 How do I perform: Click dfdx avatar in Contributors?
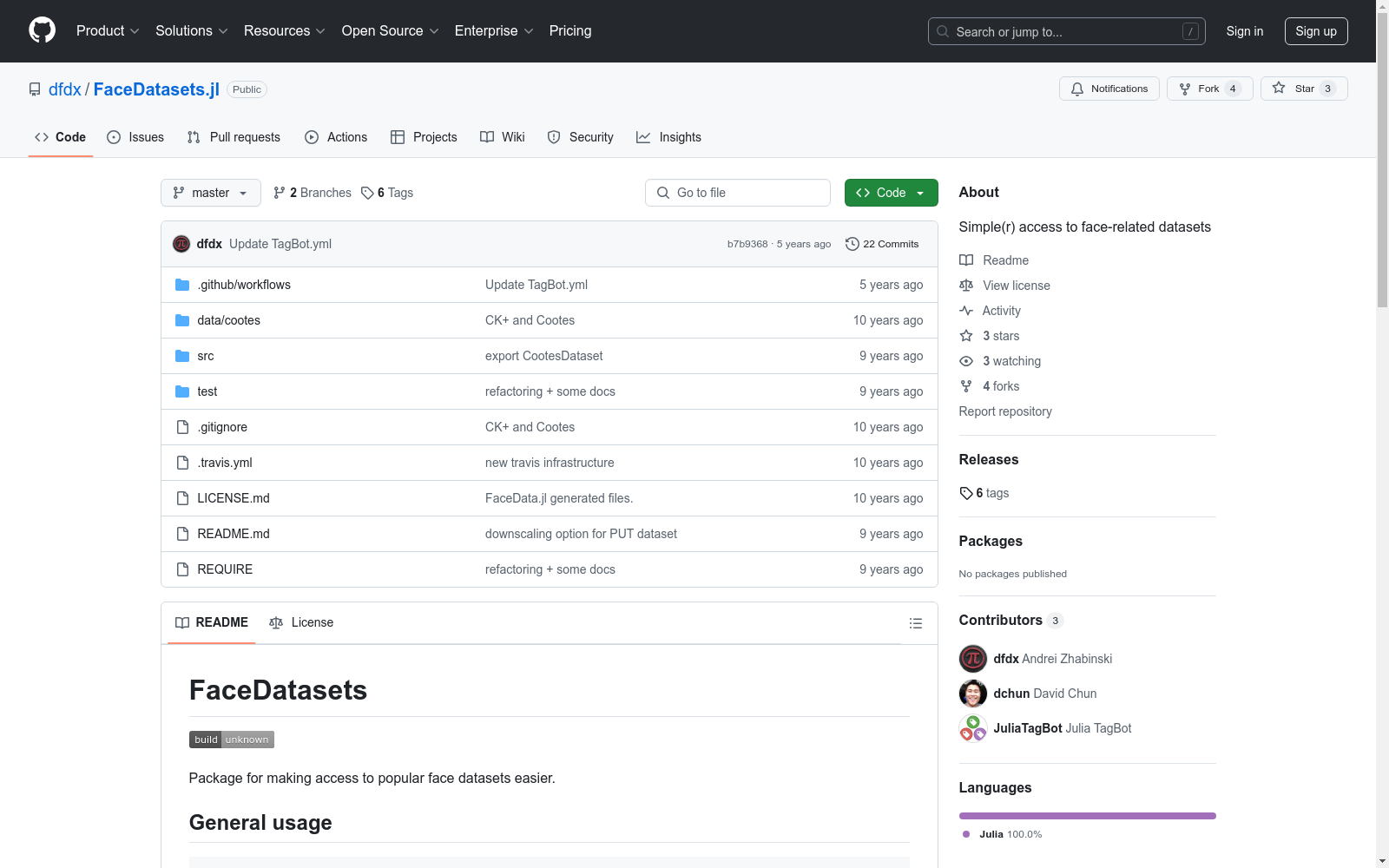click(973, 659)
